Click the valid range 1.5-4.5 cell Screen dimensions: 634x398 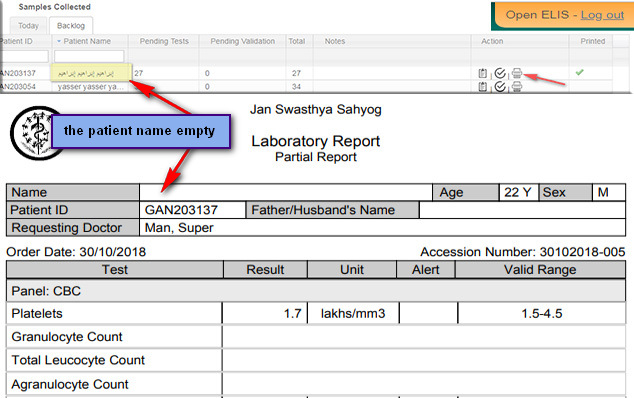pyautogui.click(x=542, y=313)
